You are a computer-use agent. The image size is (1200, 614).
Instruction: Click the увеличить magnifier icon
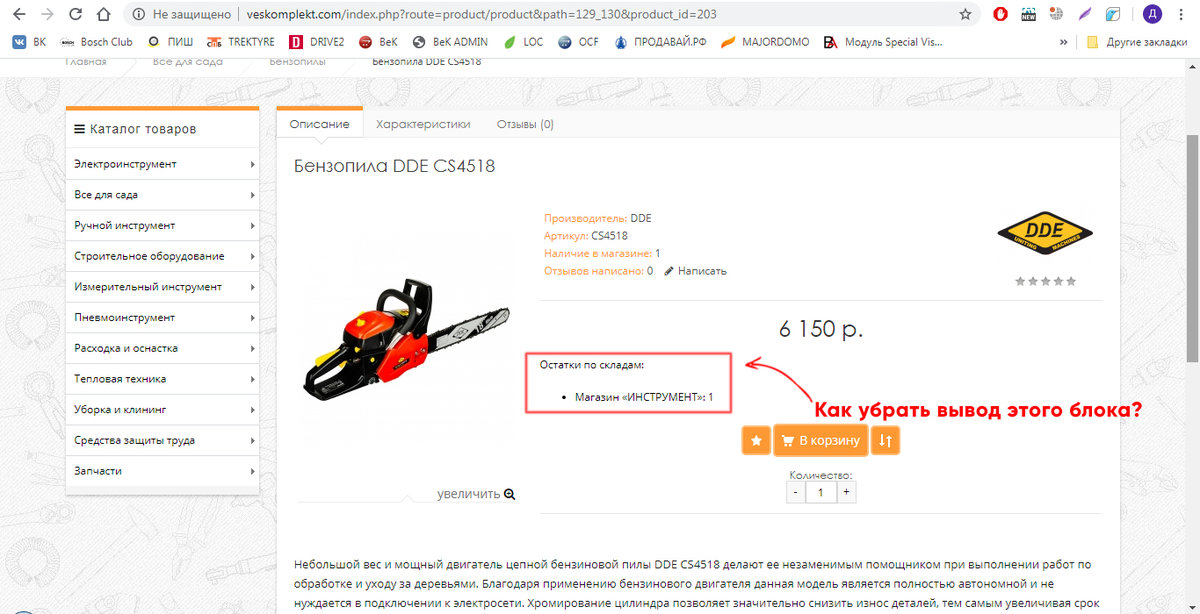(510, 494)
